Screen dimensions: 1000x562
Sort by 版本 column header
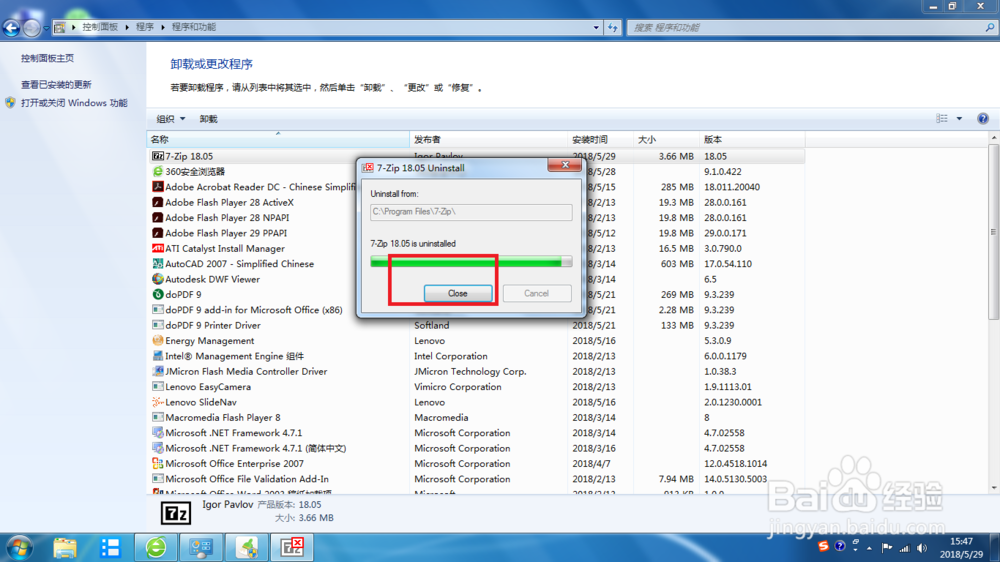coord(753,139)
